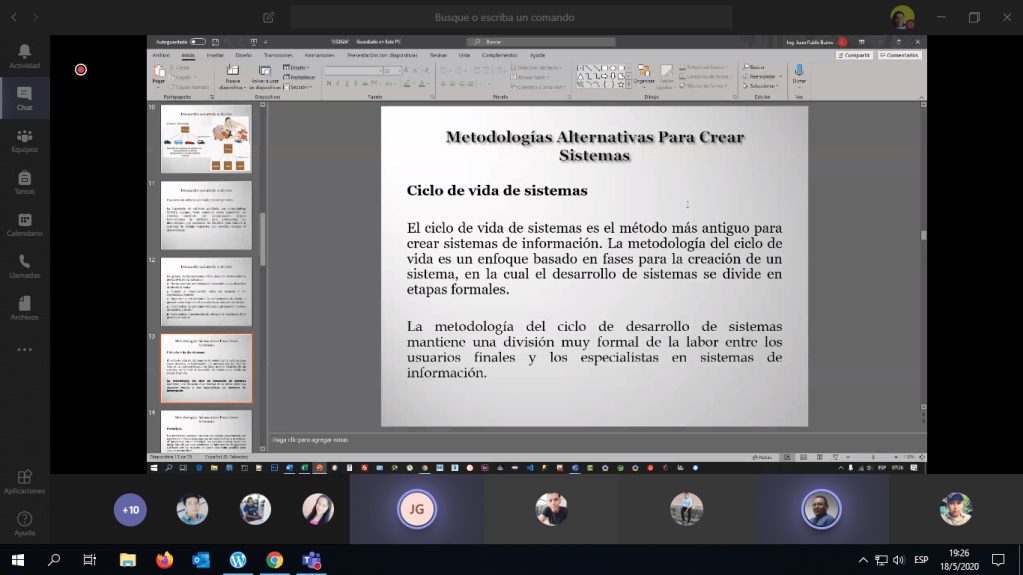Open Google Chrome from the taskbar

coord(274,560)
